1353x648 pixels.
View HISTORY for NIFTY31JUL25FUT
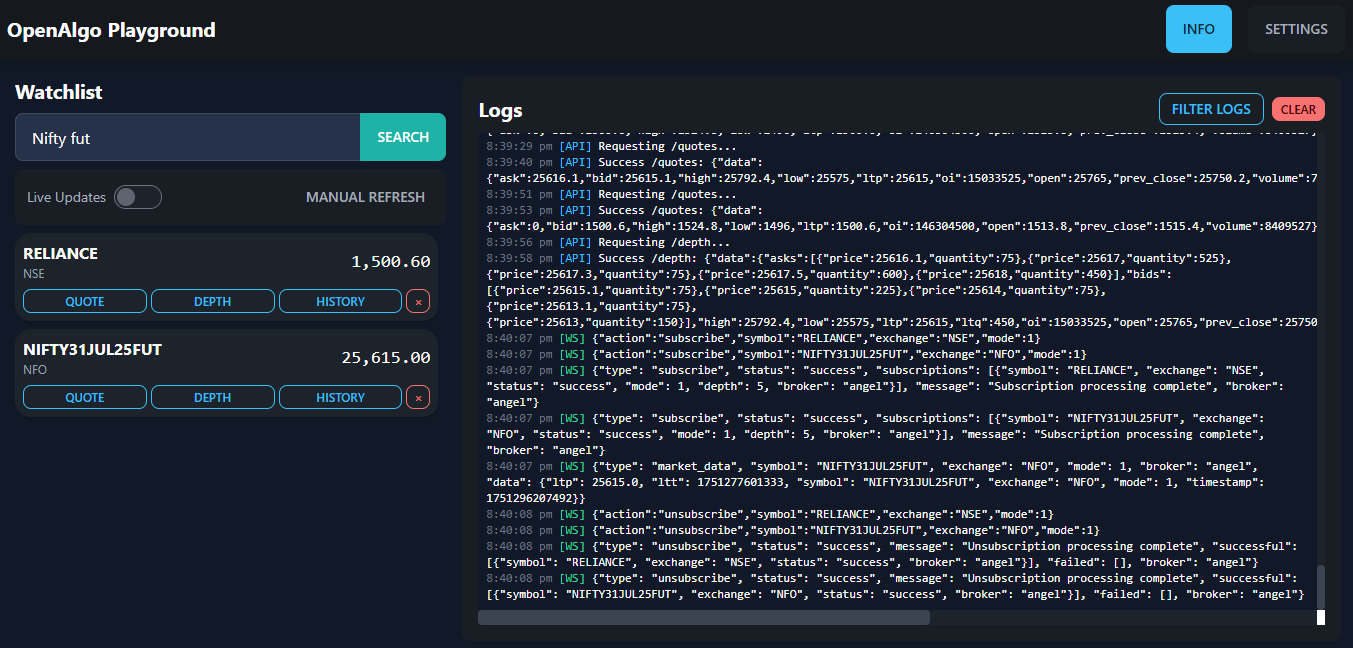point(340,397)
